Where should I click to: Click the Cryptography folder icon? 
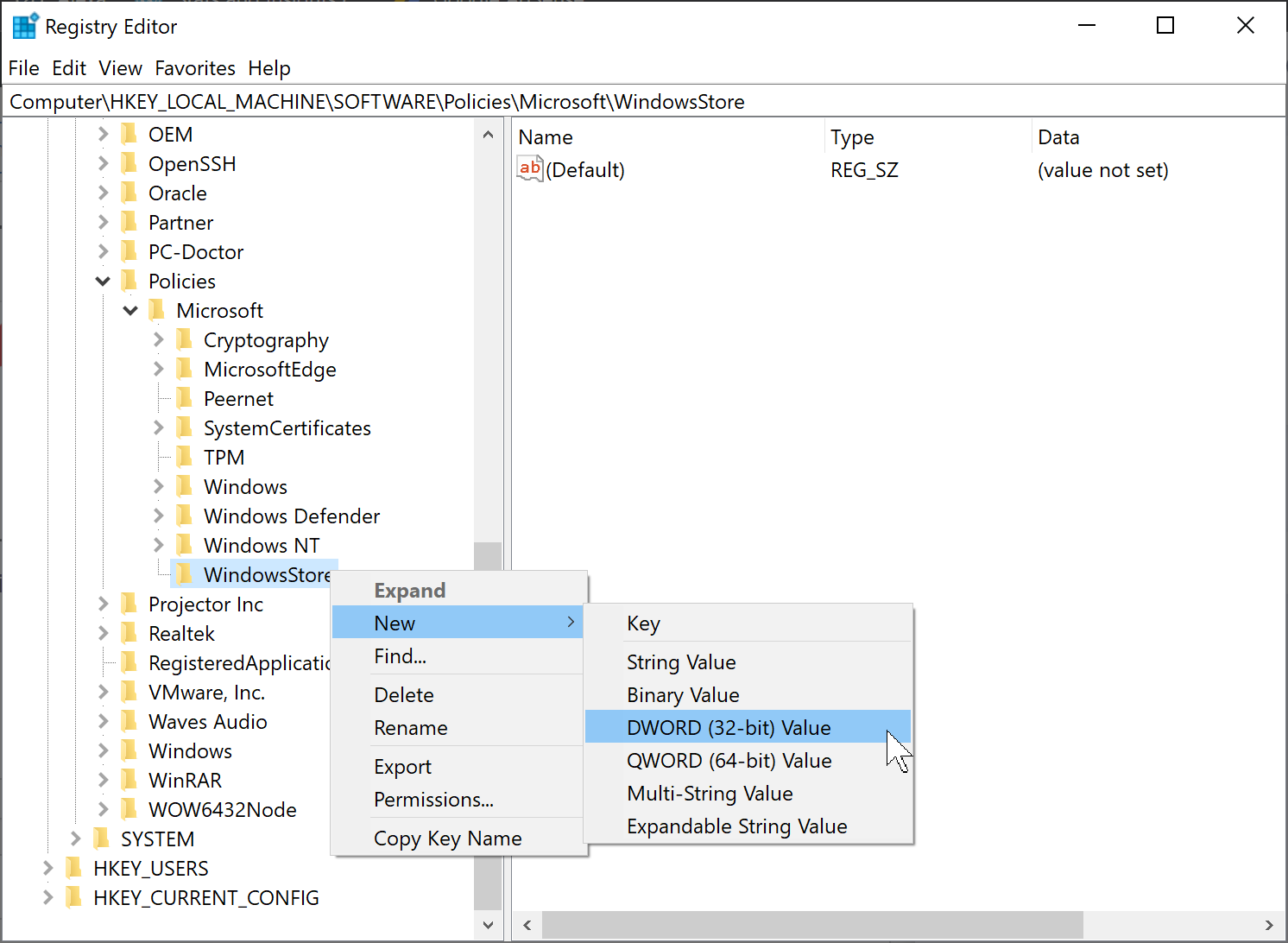tap(184, 339)
